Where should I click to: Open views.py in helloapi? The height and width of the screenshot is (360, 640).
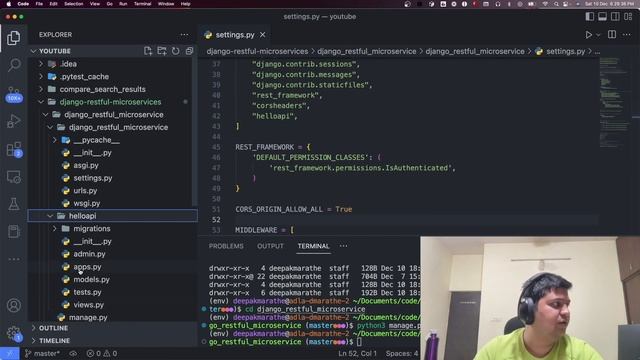click(x=88, y=305)
